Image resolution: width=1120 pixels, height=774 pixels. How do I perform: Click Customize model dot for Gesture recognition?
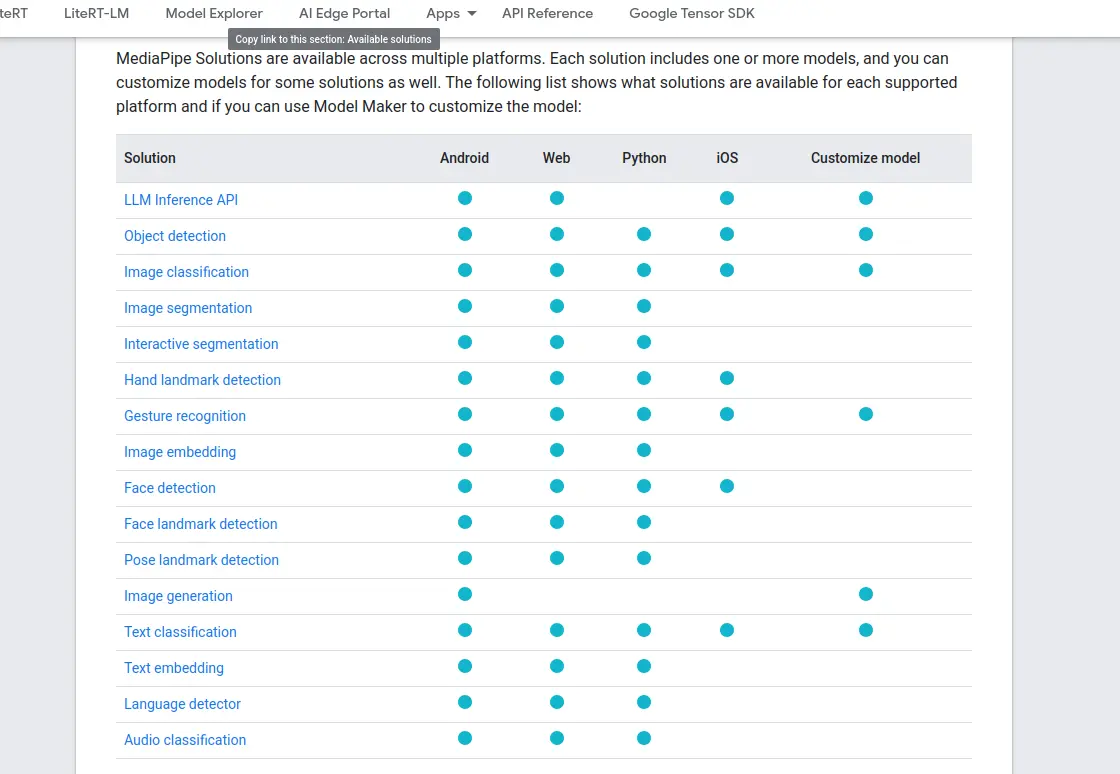coord(866,414)
